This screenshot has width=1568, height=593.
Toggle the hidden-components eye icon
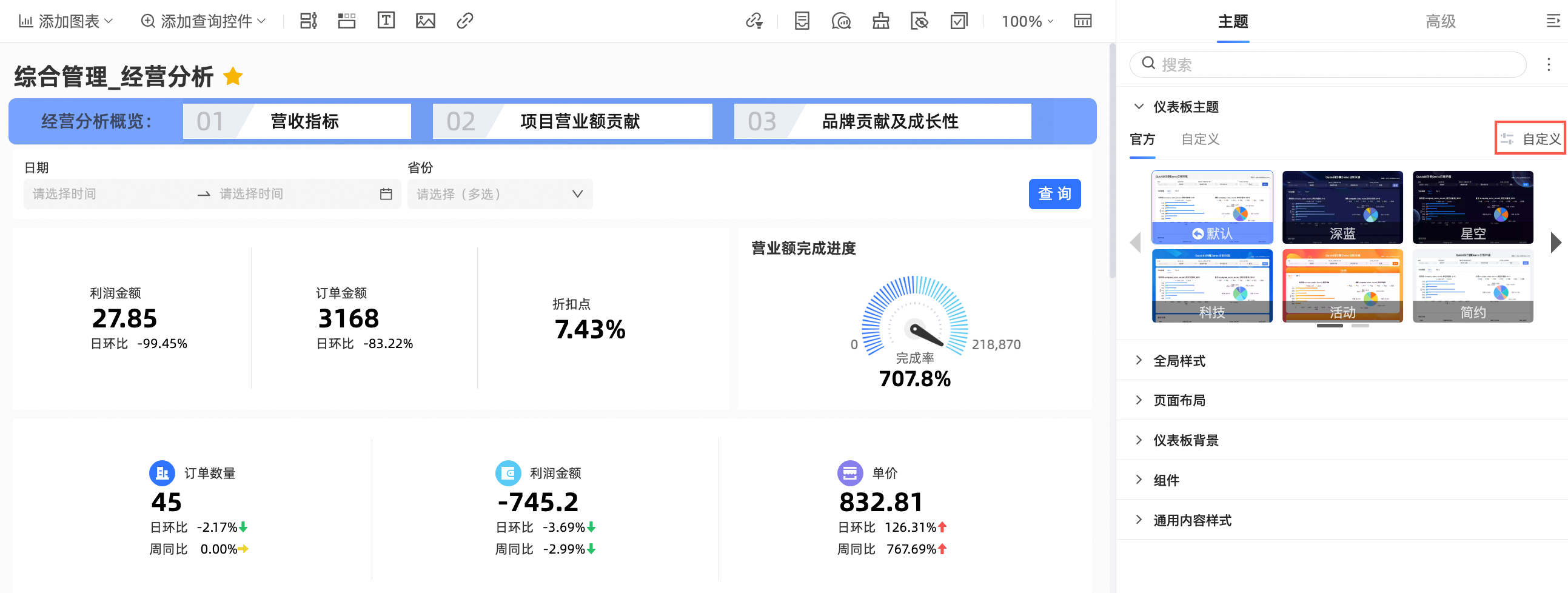[919, 21]
